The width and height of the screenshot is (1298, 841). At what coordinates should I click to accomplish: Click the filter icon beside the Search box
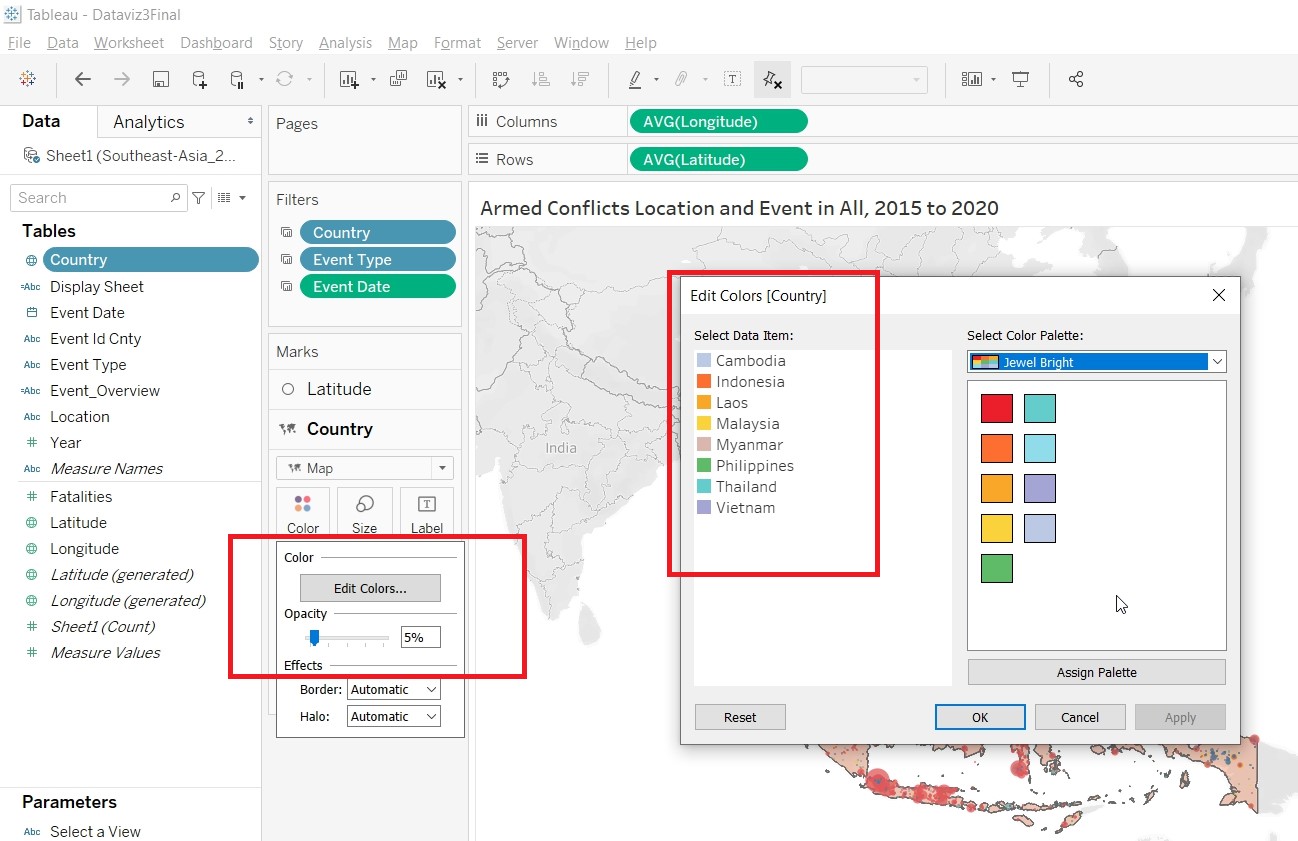click(x=199, y=198)
